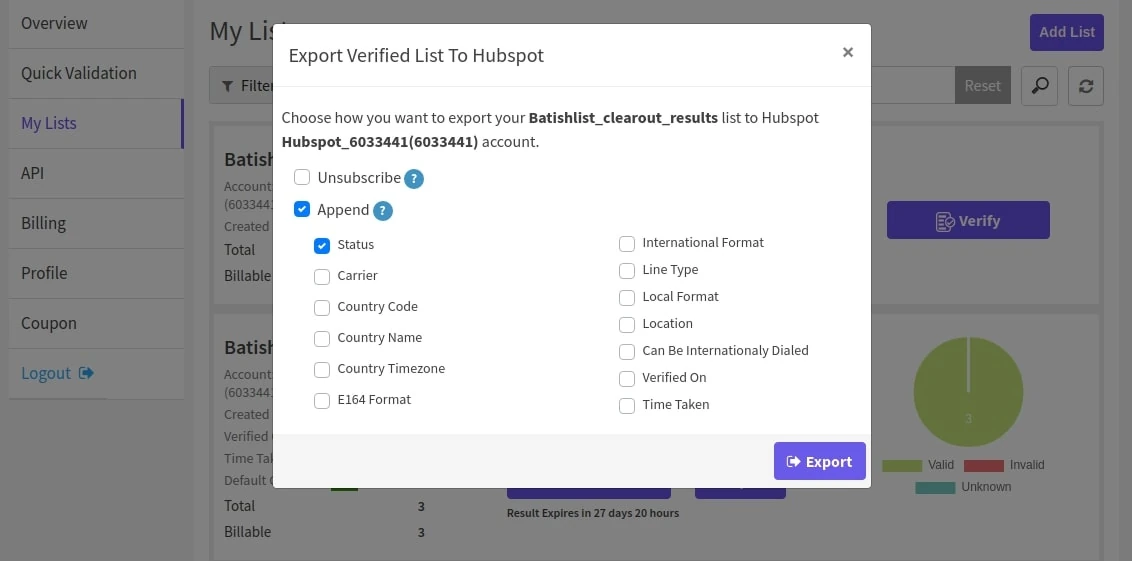
Task: Select the Country Name checkbox
Action: pos(322,339)
